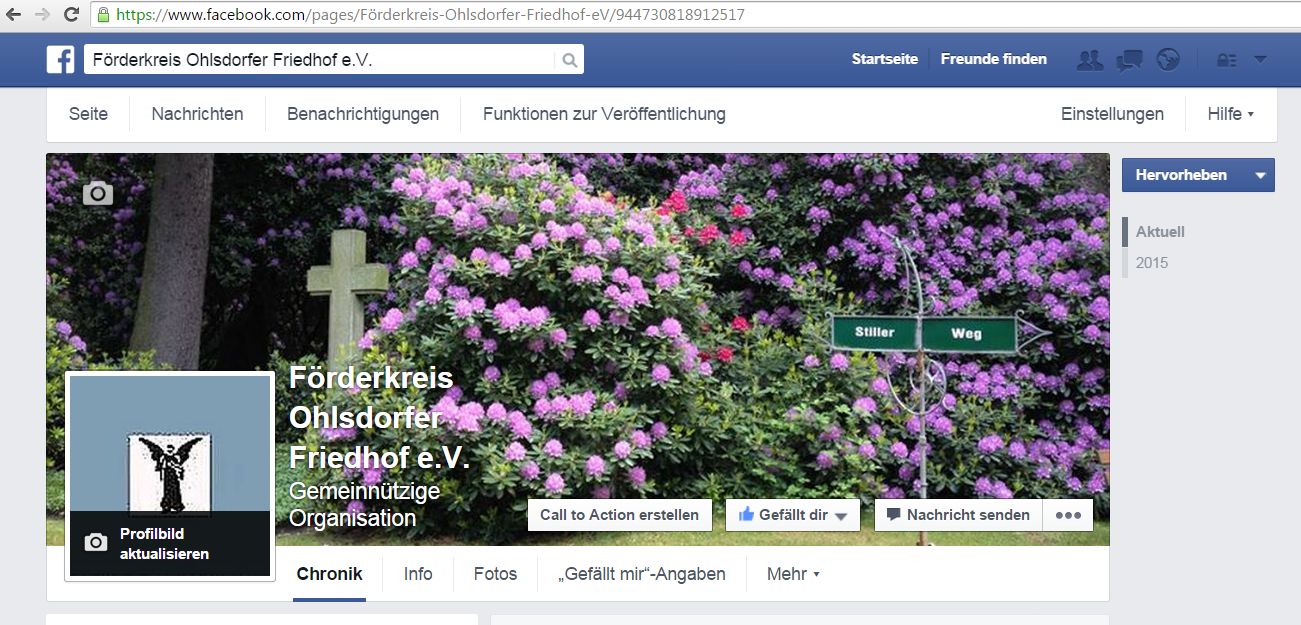The image size is (1301, 625).
Task: Click Call to Action erstellen button
Action: 620,515
